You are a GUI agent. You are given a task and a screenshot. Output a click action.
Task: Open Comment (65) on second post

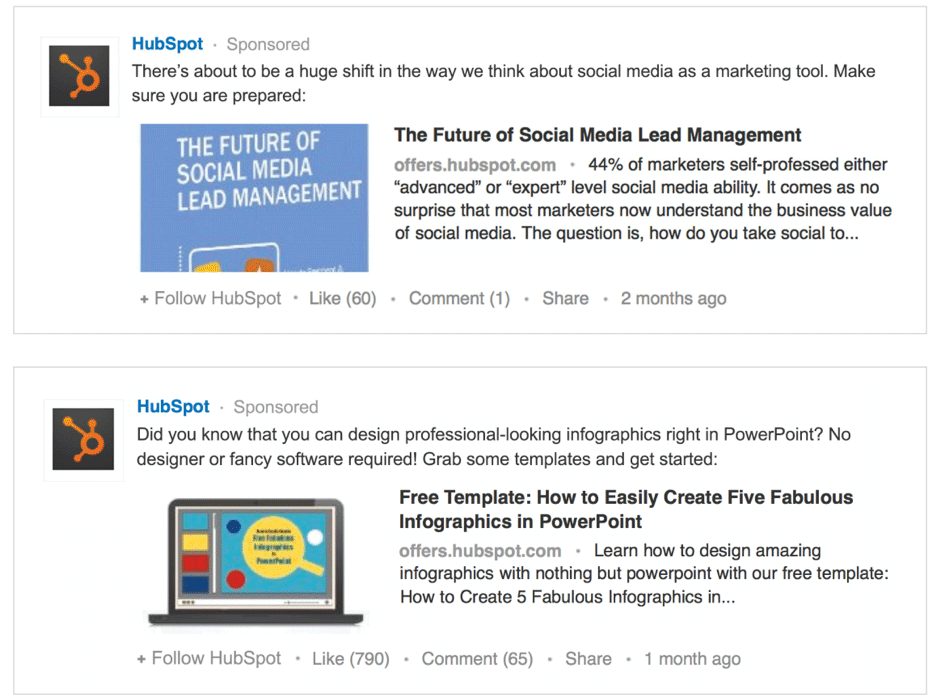point(477,658)
